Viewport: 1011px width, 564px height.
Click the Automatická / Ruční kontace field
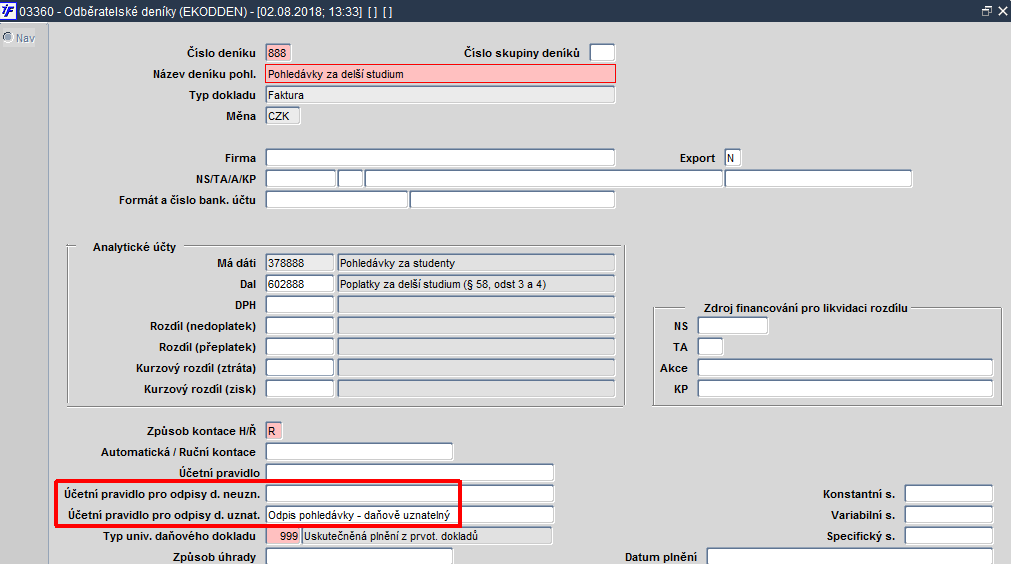[x=359, y=452]
